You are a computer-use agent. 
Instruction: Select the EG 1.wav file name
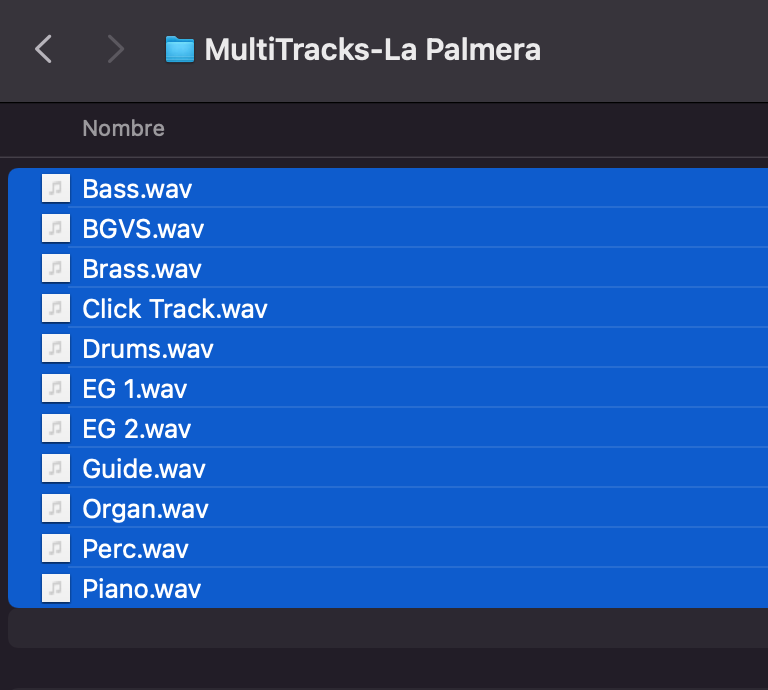(x=135, y=389)
